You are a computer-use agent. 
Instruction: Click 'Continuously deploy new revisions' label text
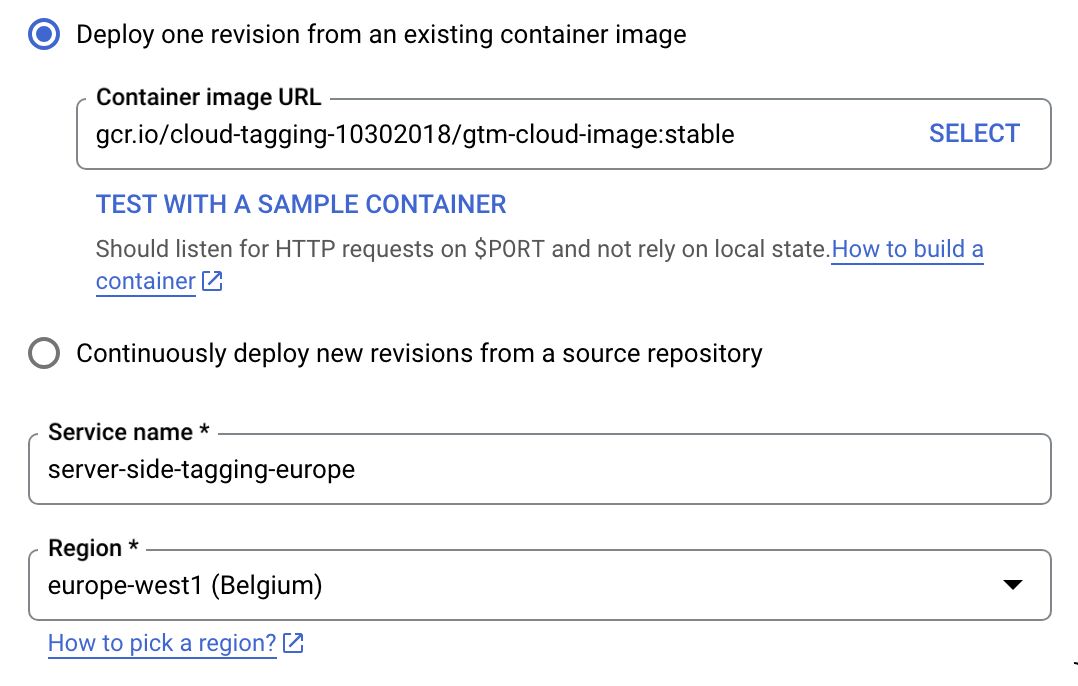coord(419,353)
